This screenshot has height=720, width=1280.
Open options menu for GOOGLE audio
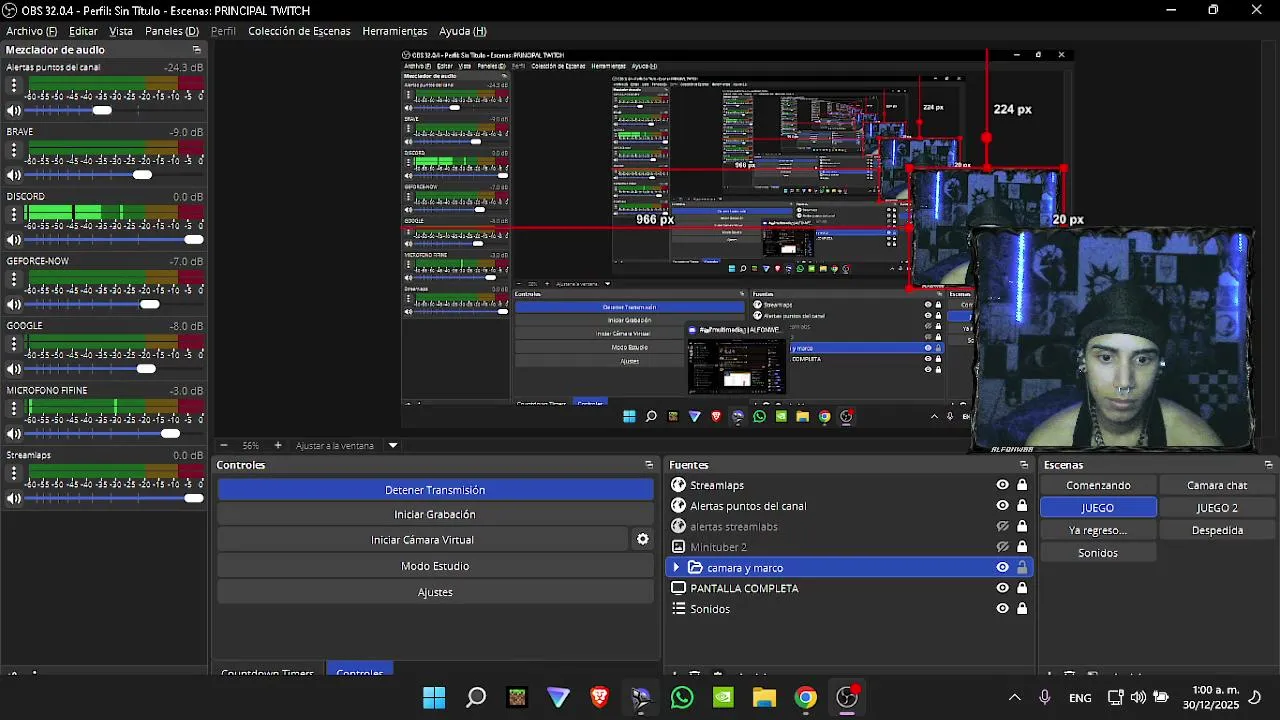pos(14,344)
